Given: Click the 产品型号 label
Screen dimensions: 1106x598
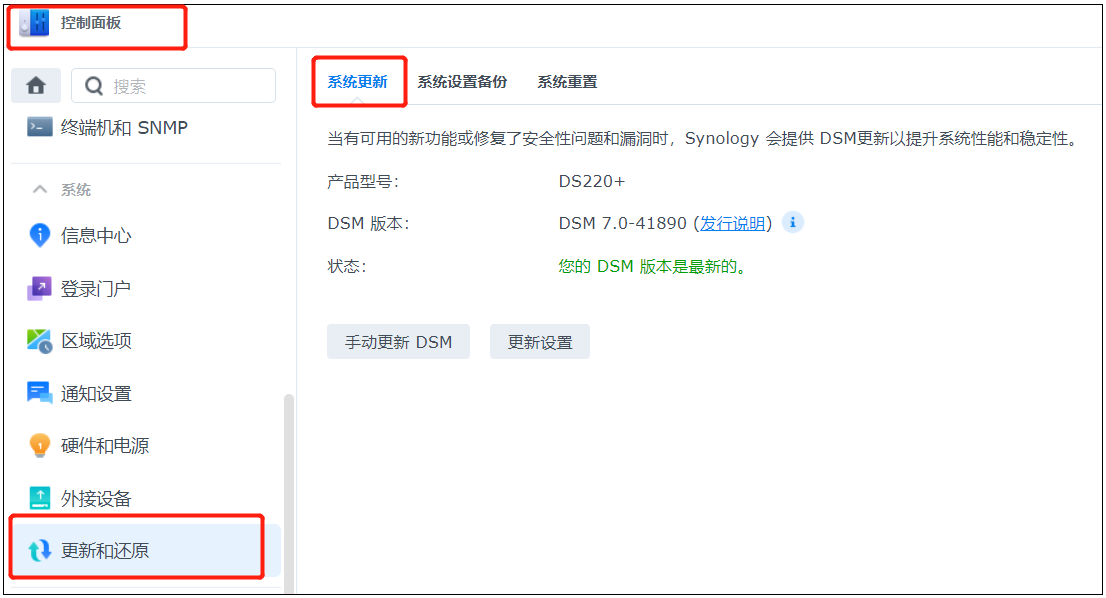Looking at the screenshot, I should pos(363,182).
